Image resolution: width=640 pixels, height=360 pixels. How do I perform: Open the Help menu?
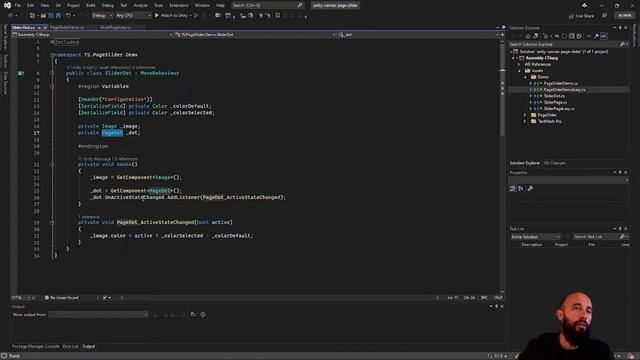click(220, 5)
